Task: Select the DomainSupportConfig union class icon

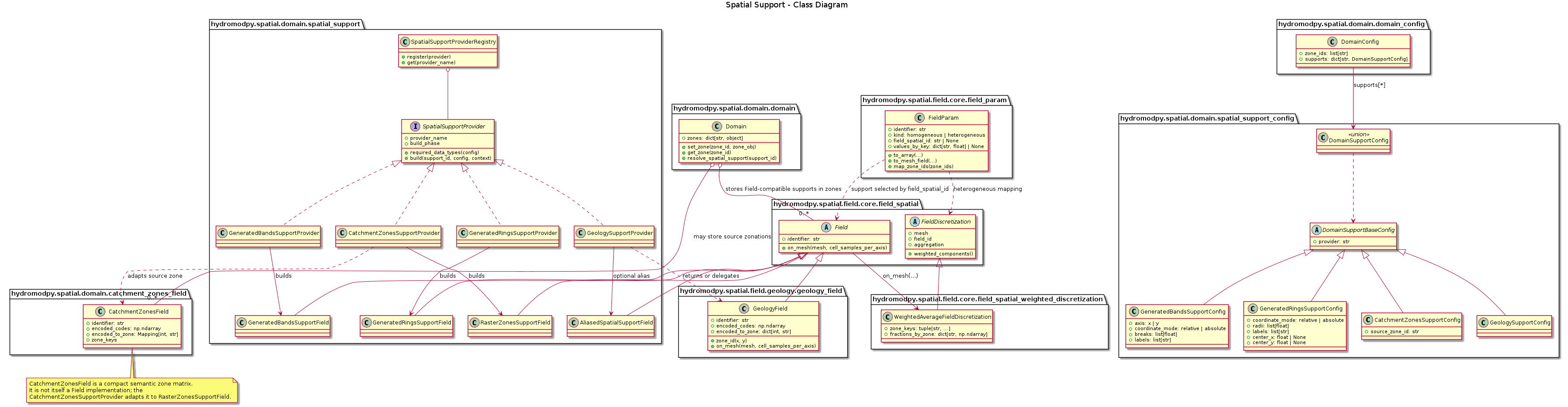Action: [x=1323, y=138]
